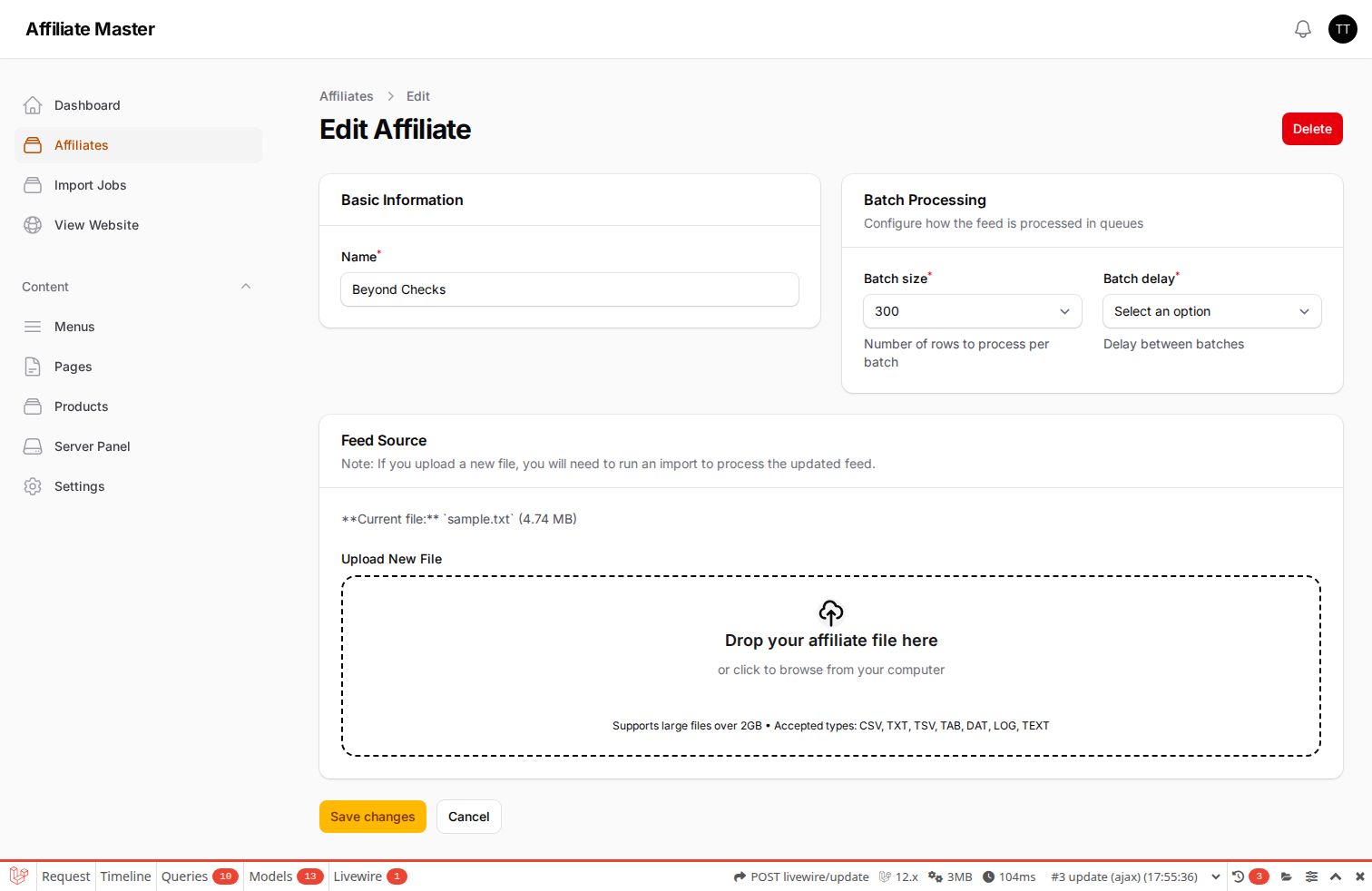1372x891 pixels.
Task: Open the notifications bell
Action: pyautogui.click(x=1303, y=29)
